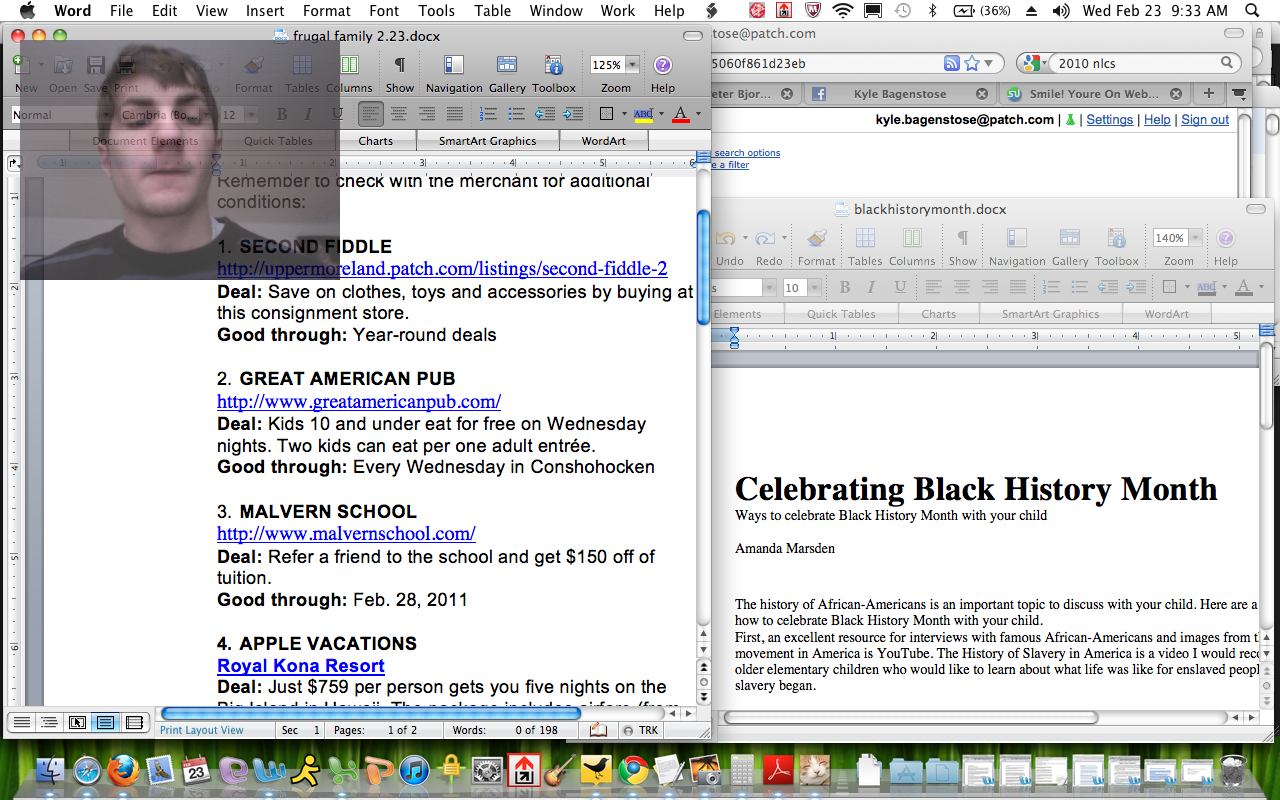Click Columns icon in frugal family toolbar
Image resolution: width=1280 pixels, height=800 pixels.
[x=349, y=66]
